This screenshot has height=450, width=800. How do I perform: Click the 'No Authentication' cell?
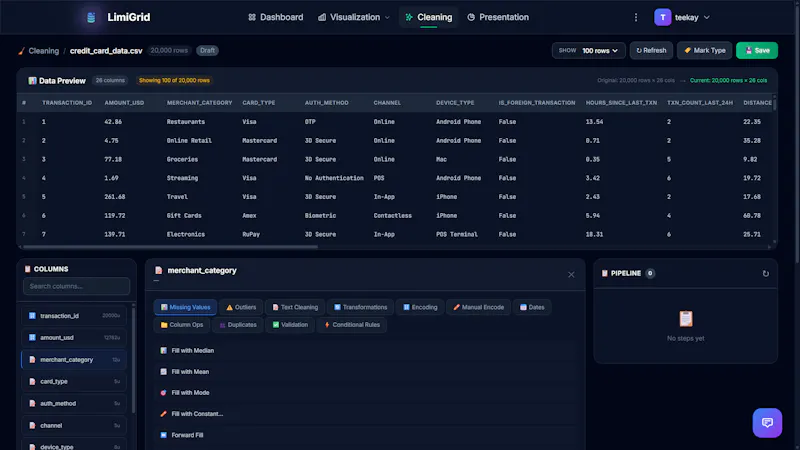pyautogui.click(x=334, y=178)
